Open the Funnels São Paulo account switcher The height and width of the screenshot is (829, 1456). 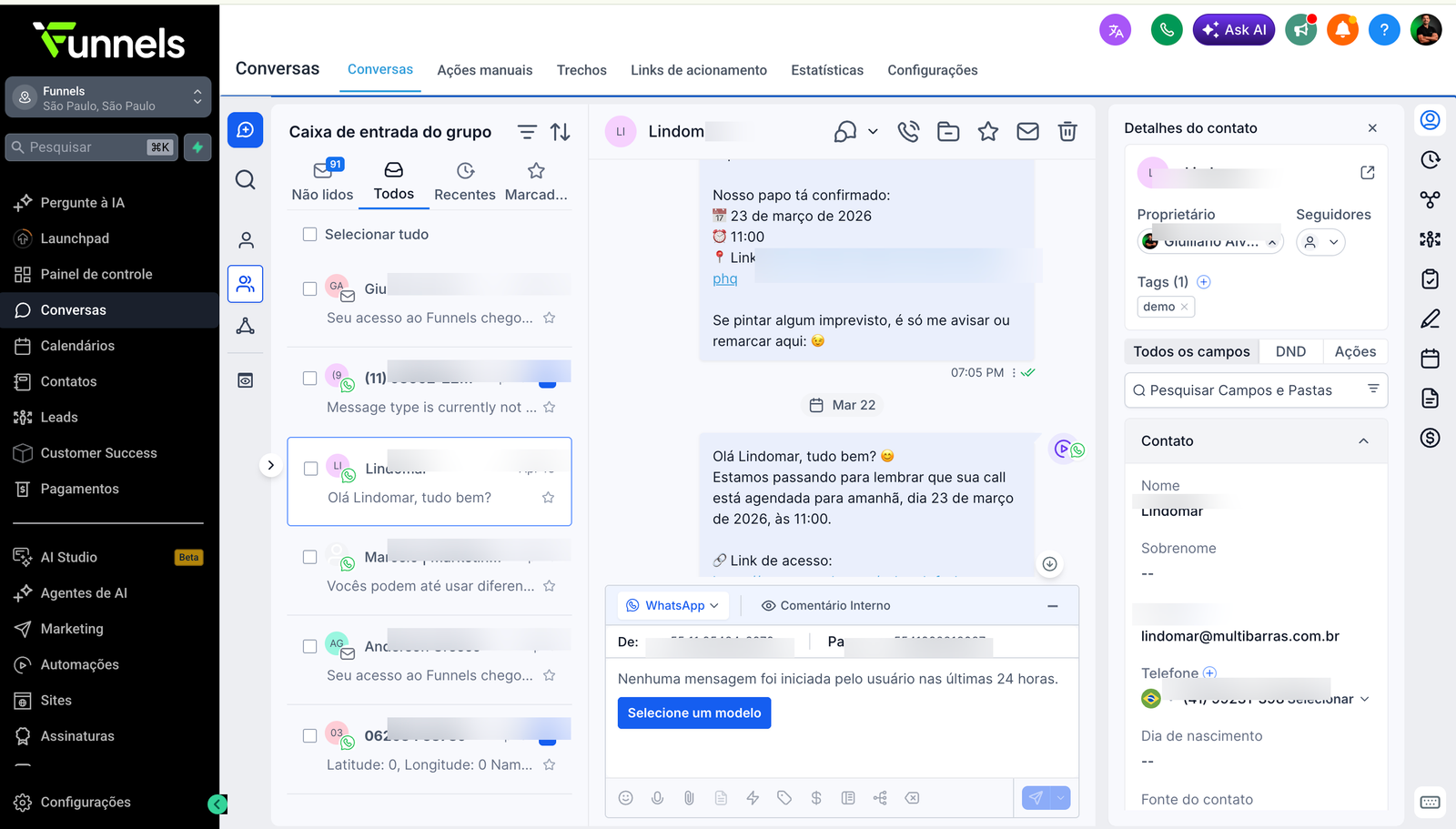(x=108, y=97)
